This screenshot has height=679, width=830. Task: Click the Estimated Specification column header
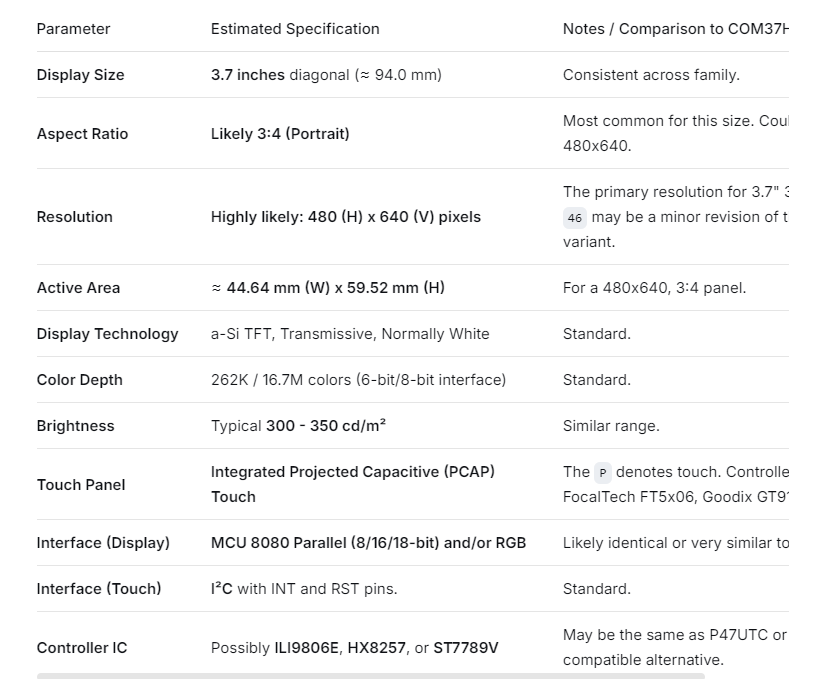tap(295, 29)
